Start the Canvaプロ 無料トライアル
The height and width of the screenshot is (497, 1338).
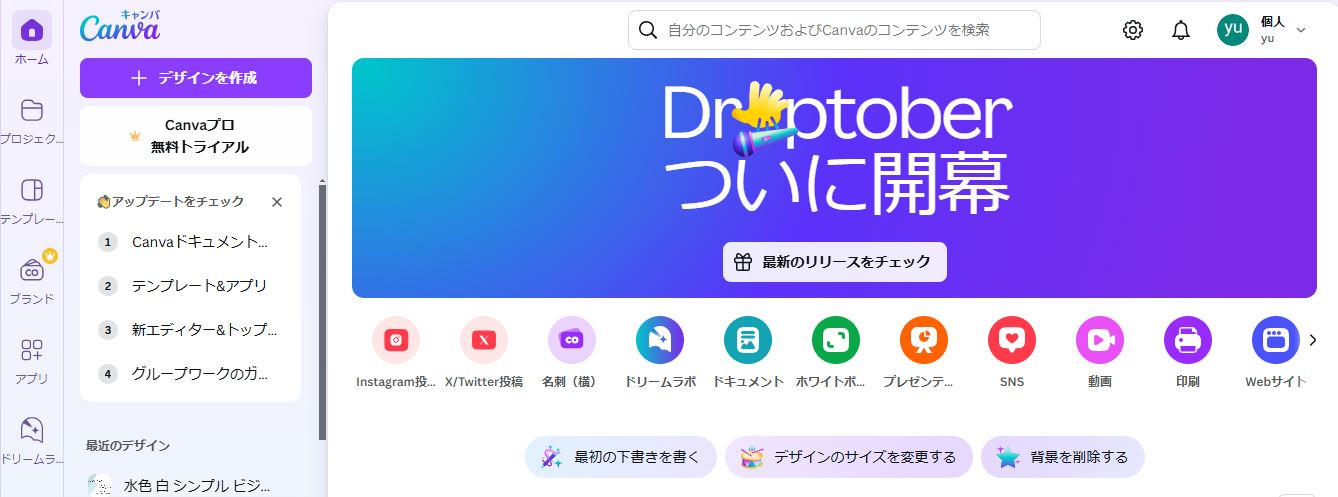tap(196, 136)
